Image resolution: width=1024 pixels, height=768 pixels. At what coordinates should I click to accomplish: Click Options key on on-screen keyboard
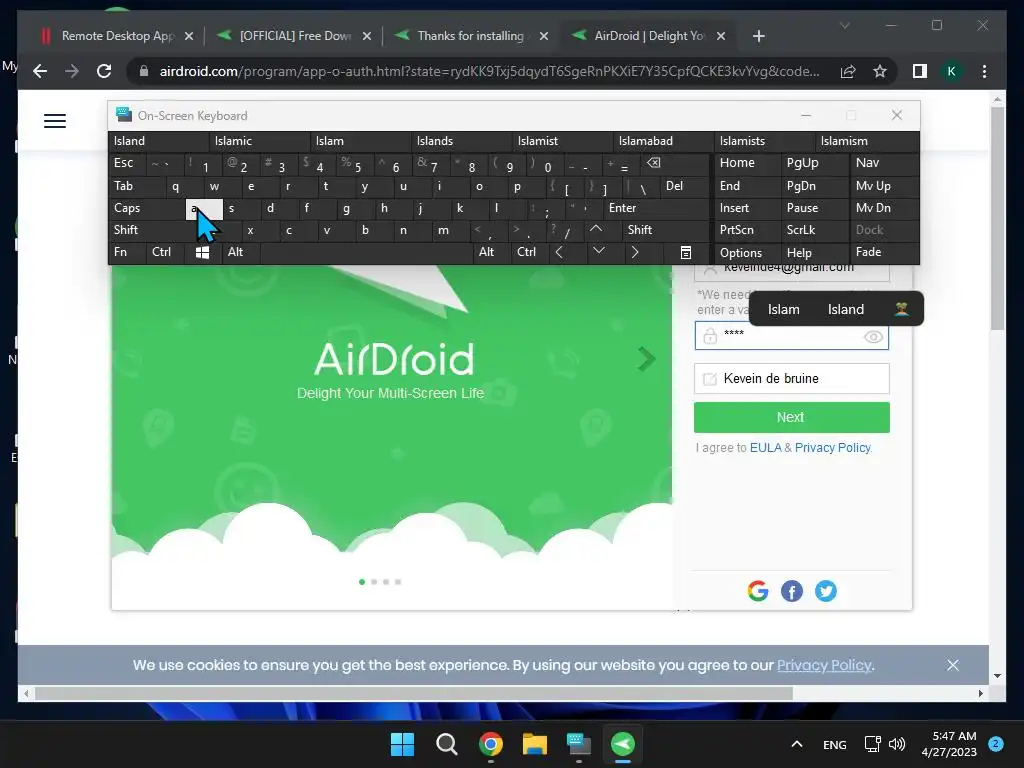748,252
